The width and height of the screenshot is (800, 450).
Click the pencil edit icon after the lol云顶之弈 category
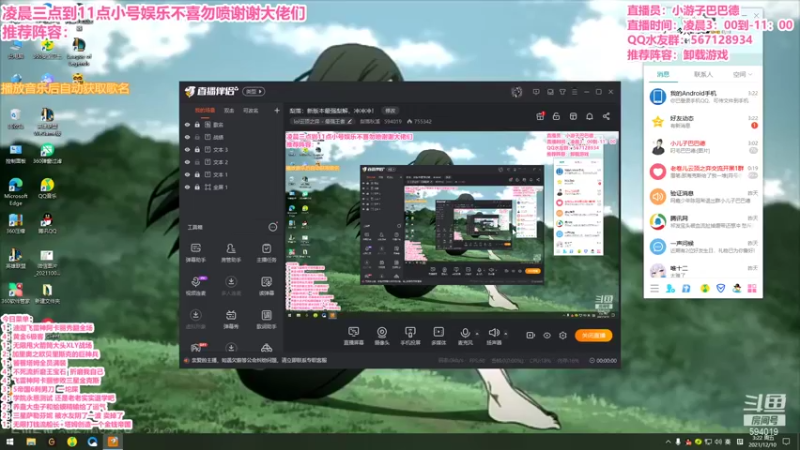click(x=349, y=121)
